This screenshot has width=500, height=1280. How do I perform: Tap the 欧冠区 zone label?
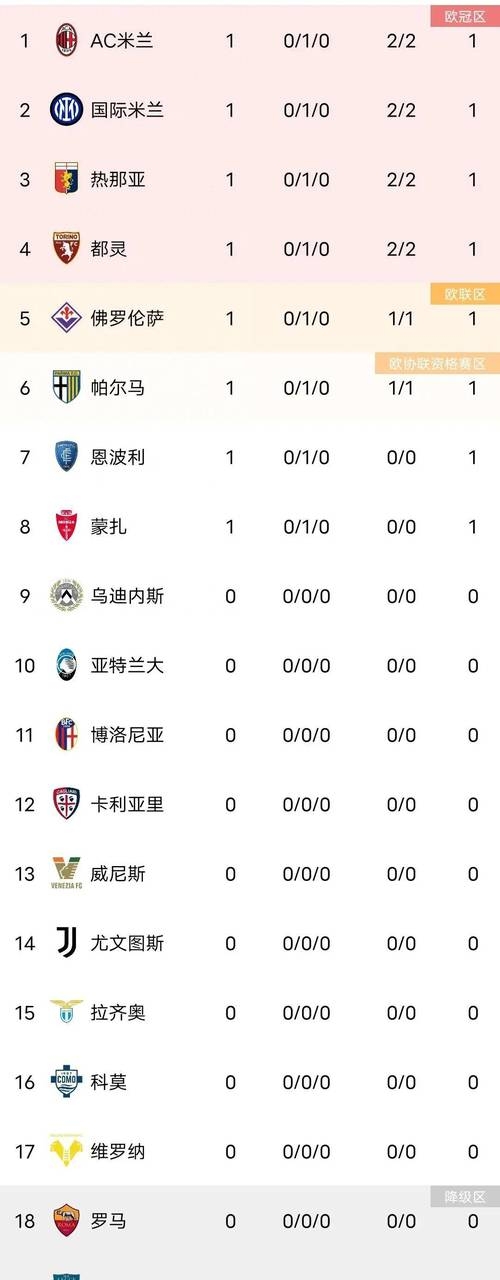tap(465, 16)
